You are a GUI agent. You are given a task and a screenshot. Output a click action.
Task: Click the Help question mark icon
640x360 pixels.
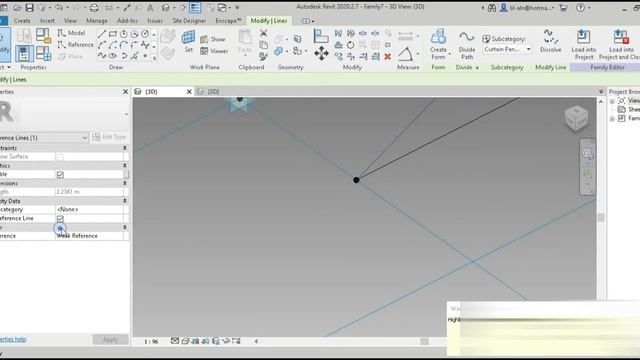[x=580, y=7]
